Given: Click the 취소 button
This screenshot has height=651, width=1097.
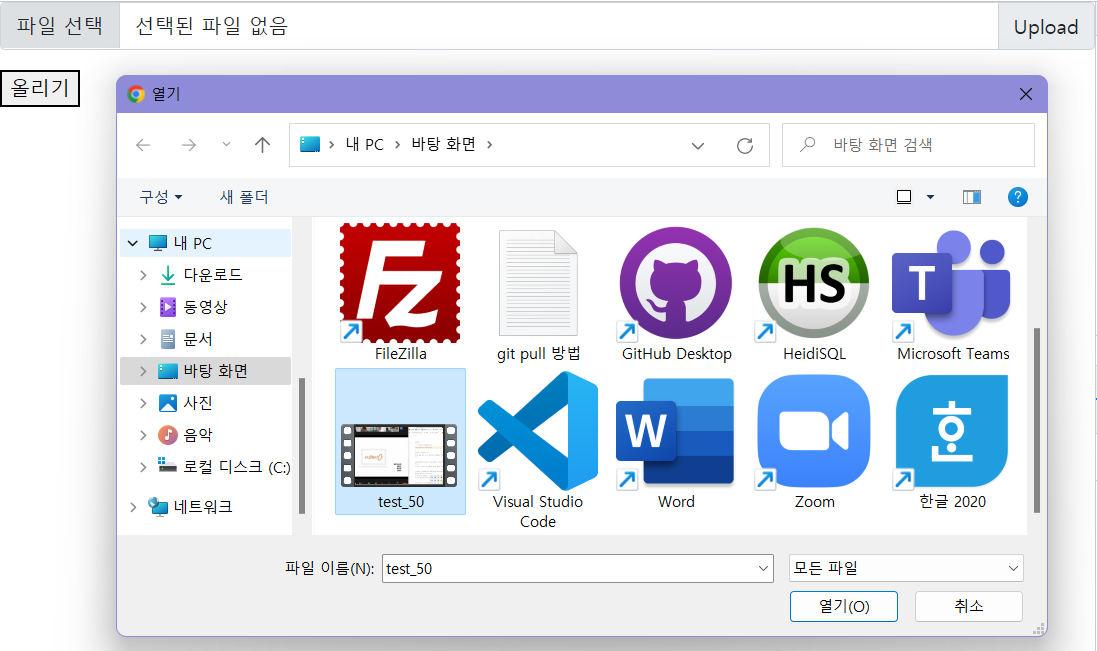Looking at the screenshot, I should [969, 606].
